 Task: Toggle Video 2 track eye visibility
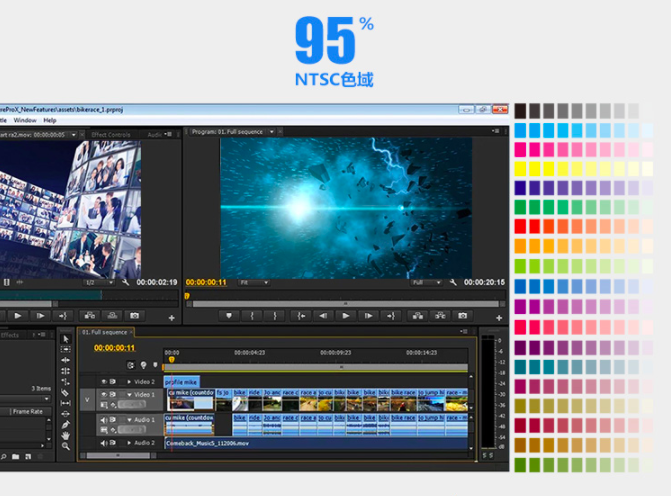point(103,381)
